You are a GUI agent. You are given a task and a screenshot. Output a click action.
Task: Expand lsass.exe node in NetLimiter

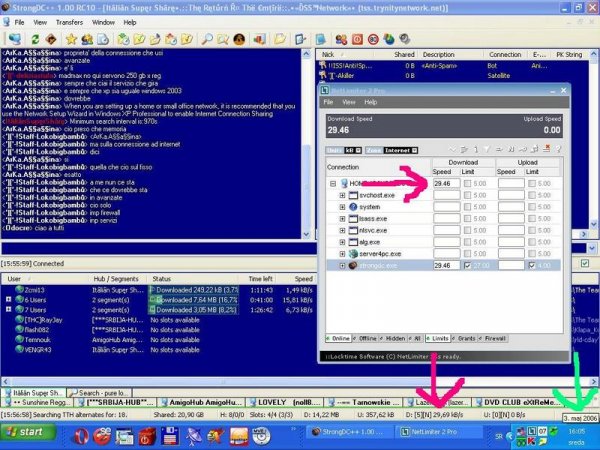point(342,219)
